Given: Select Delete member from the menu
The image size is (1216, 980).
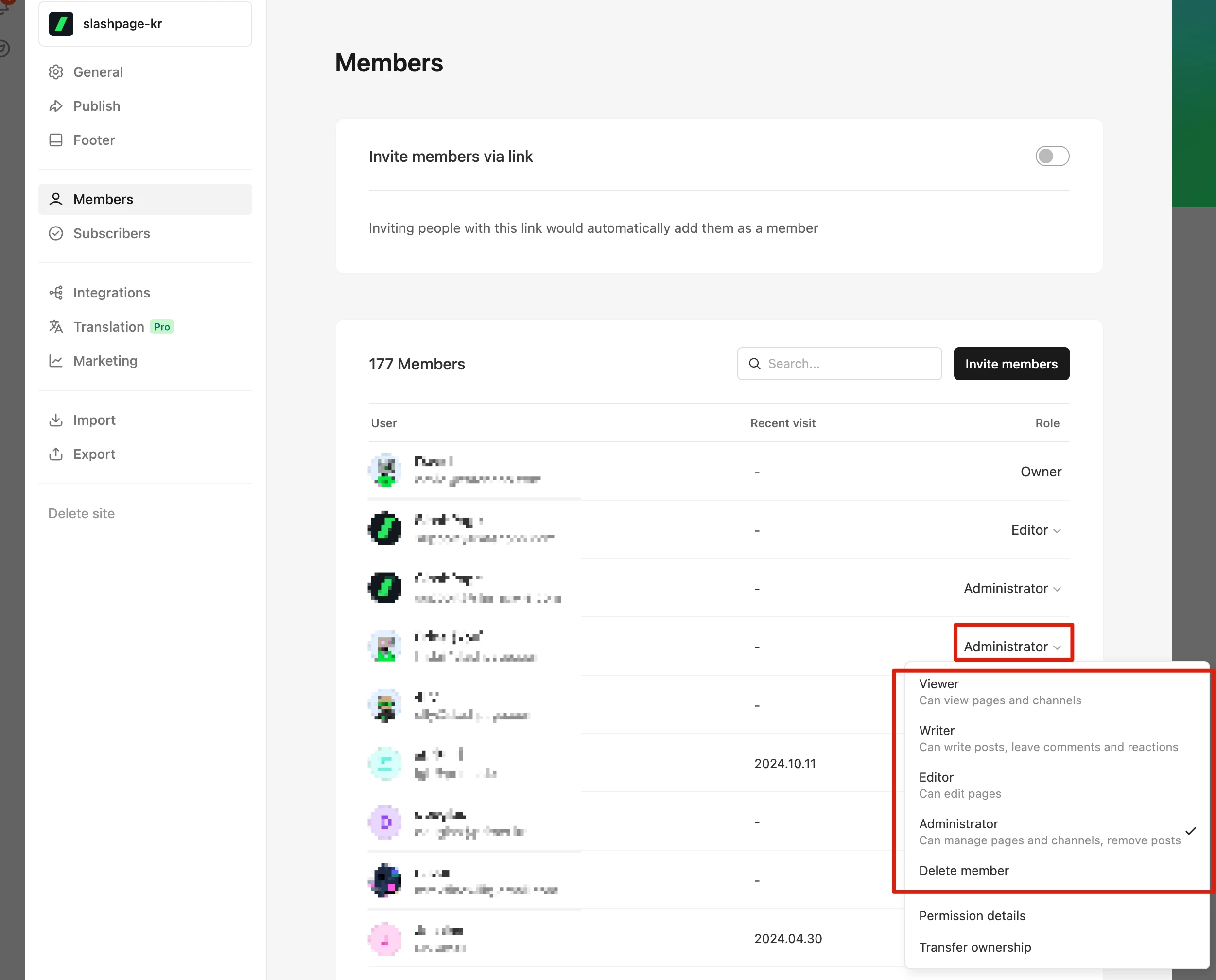Looking at the screenshot, I should (x=964, y=871).
